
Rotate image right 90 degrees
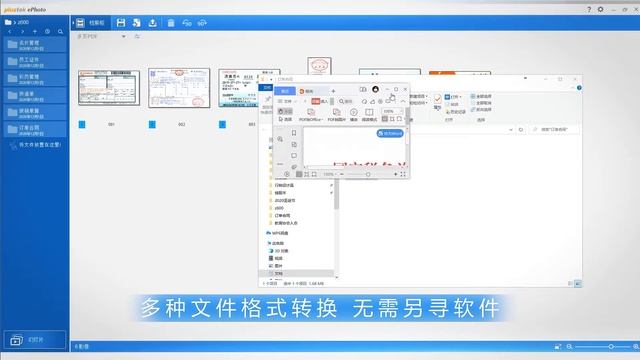point(202,23)
